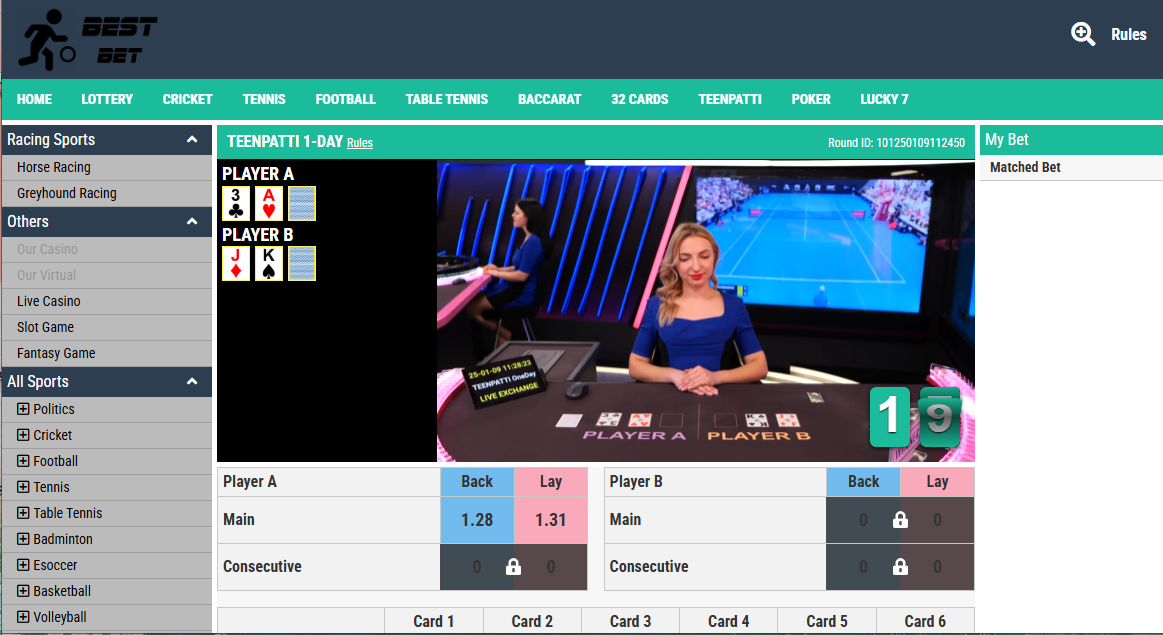Click Player B's jack of diamonds card

pos(236,263)
